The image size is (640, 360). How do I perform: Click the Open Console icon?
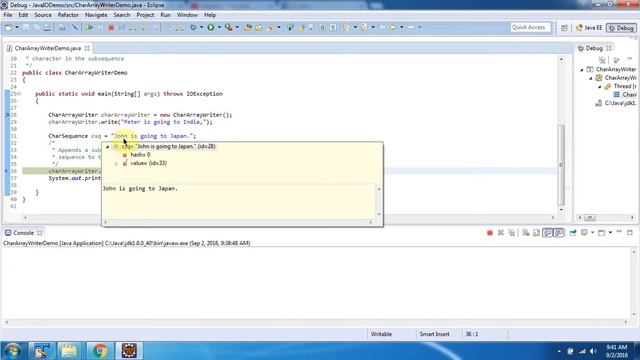click(602, 233)
